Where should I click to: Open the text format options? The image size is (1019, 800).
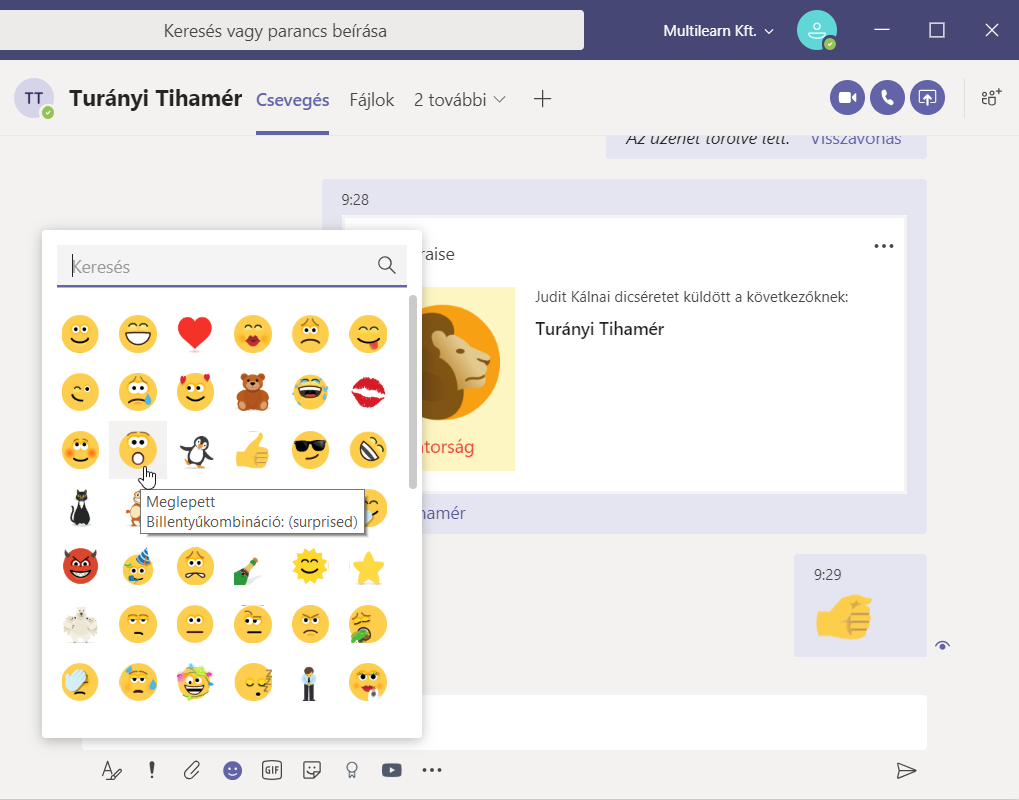112,770
